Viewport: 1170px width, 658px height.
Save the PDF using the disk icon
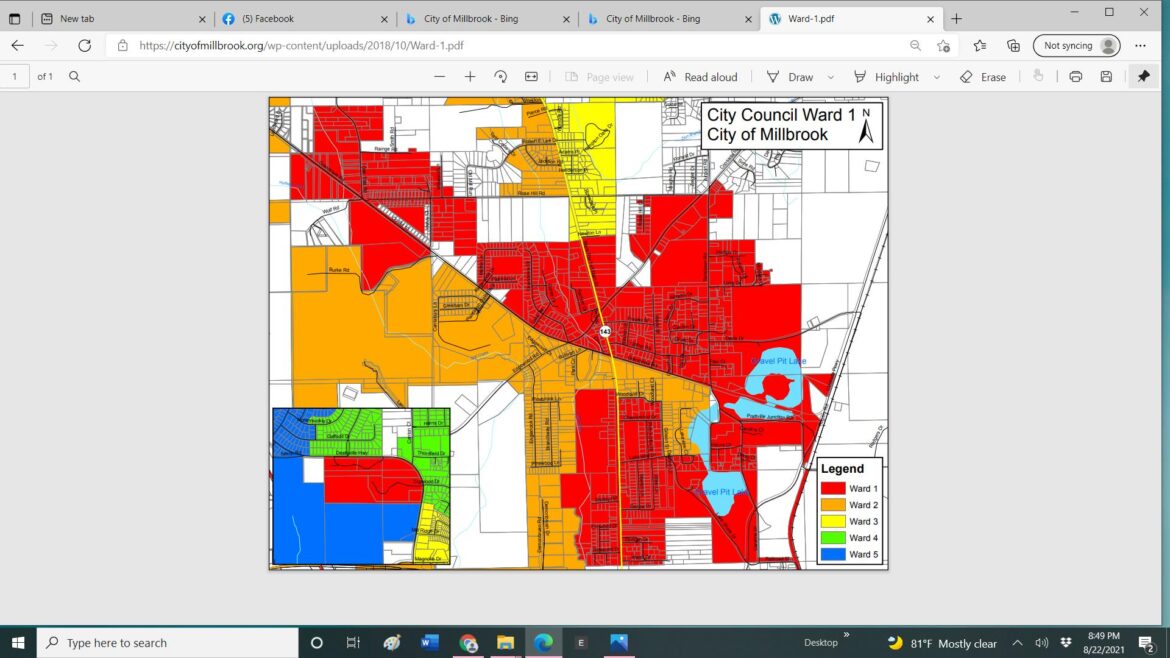click(x=1106, y=77)
